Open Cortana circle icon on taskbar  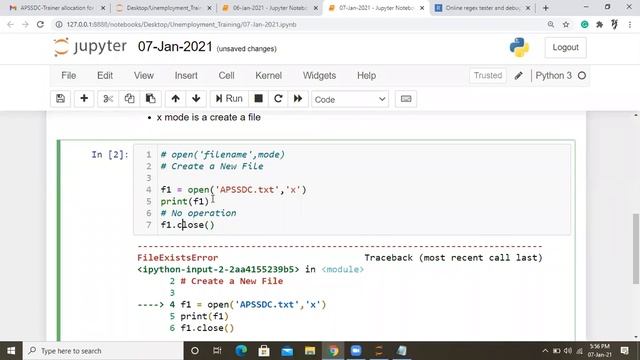(x=195, y=351)
